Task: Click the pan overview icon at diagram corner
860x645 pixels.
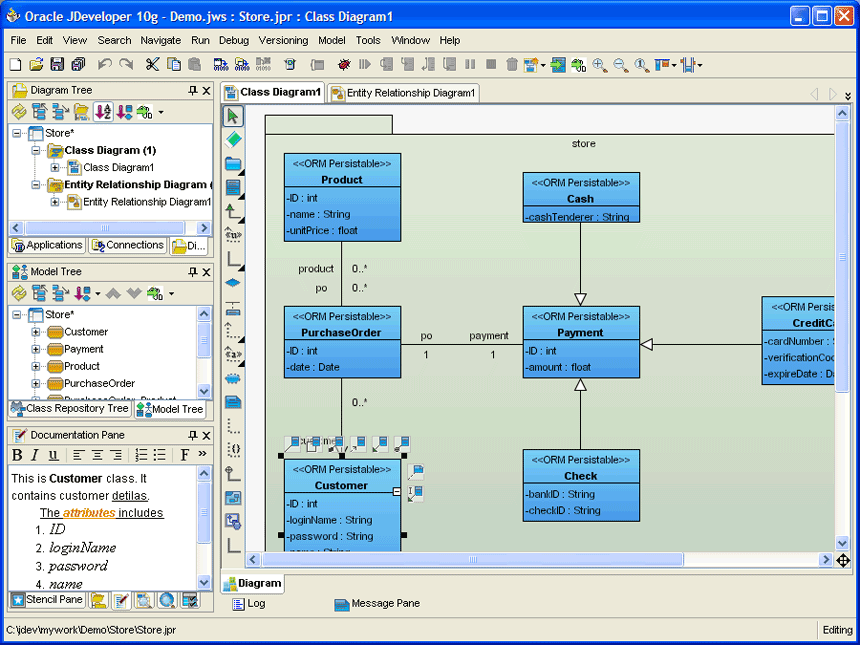Action: click(843, 560)
